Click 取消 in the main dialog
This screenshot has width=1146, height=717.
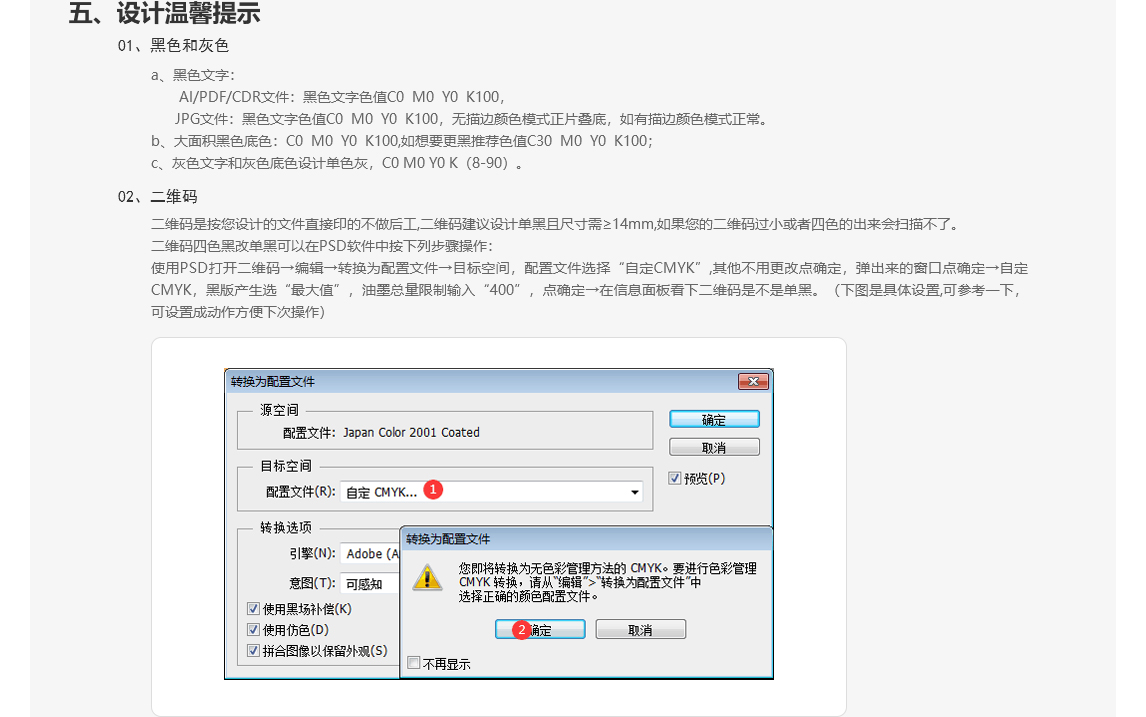click(x=715, y=446)
